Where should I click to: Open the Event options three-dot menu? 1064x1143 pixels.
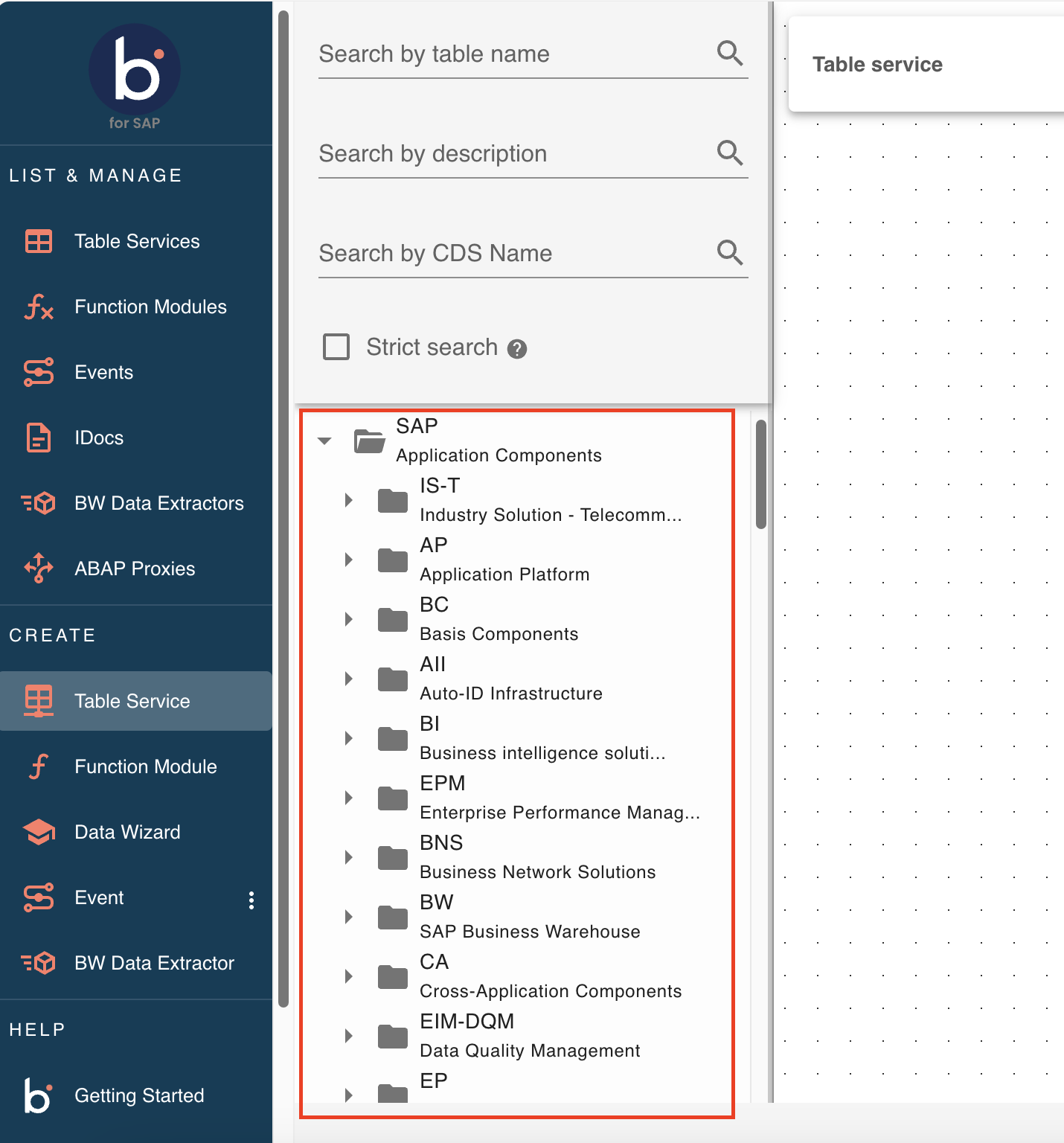(x=252, y=900)
